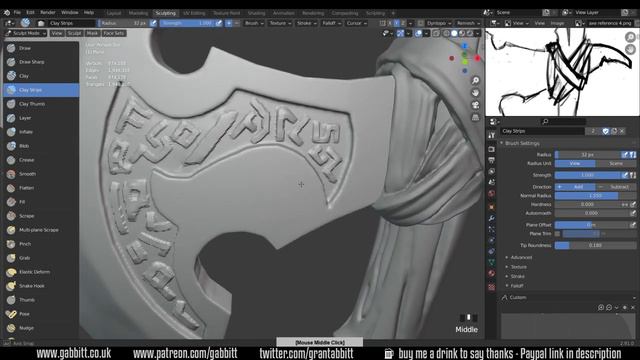The width and height of the screenshot is (640, 360).
Task: Select the Smooth brush
Action: click(x=41, y=174)
